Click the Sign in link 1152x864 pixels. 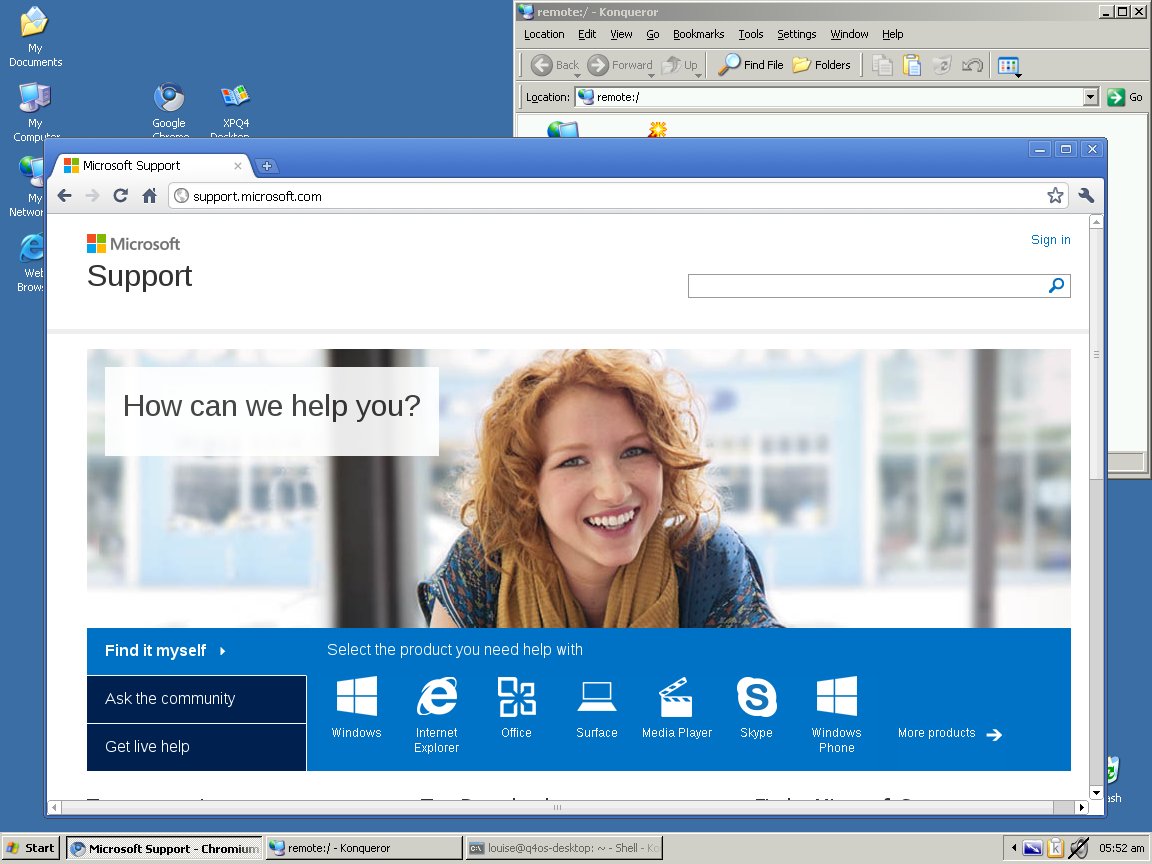pyautogui.click(x=1050, y=240)
